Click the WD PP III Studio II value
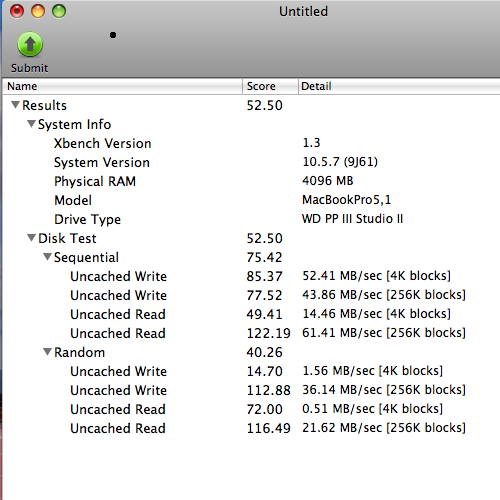 [x=352, y=219]
